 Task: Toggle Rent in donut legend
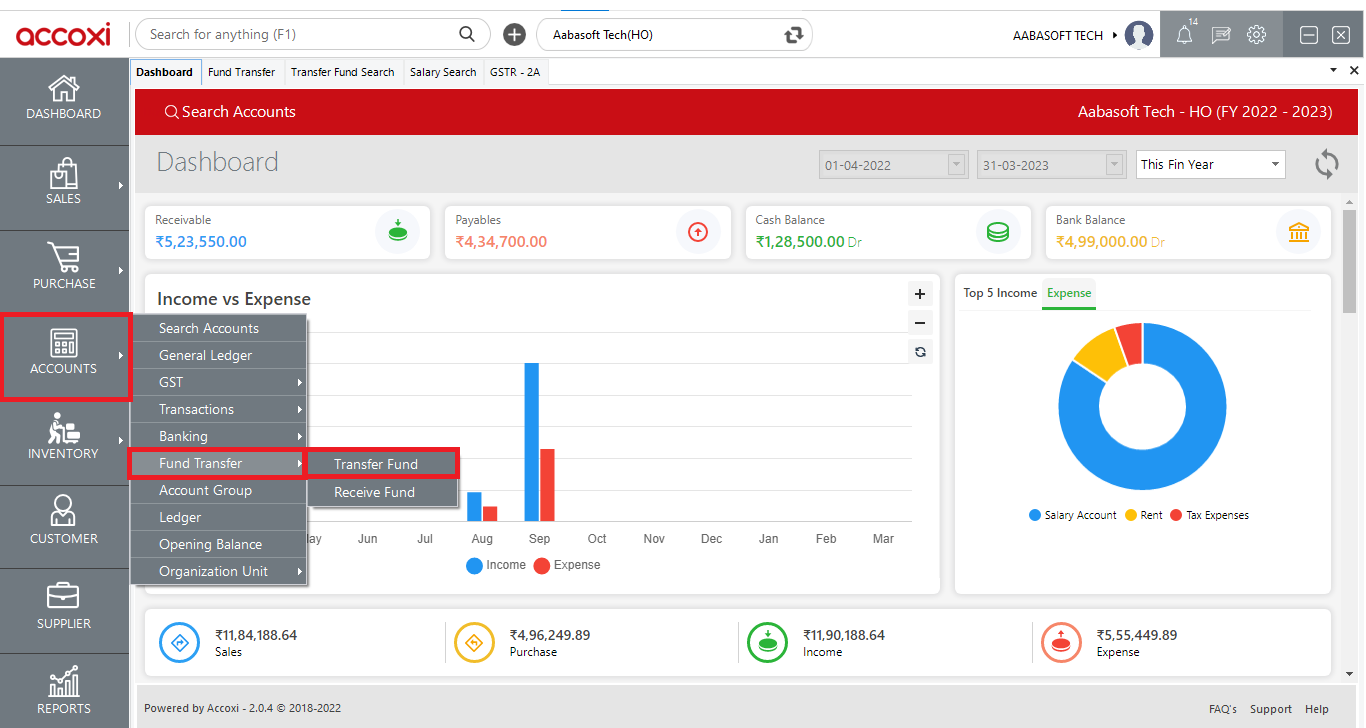(x=1144, y=515)
